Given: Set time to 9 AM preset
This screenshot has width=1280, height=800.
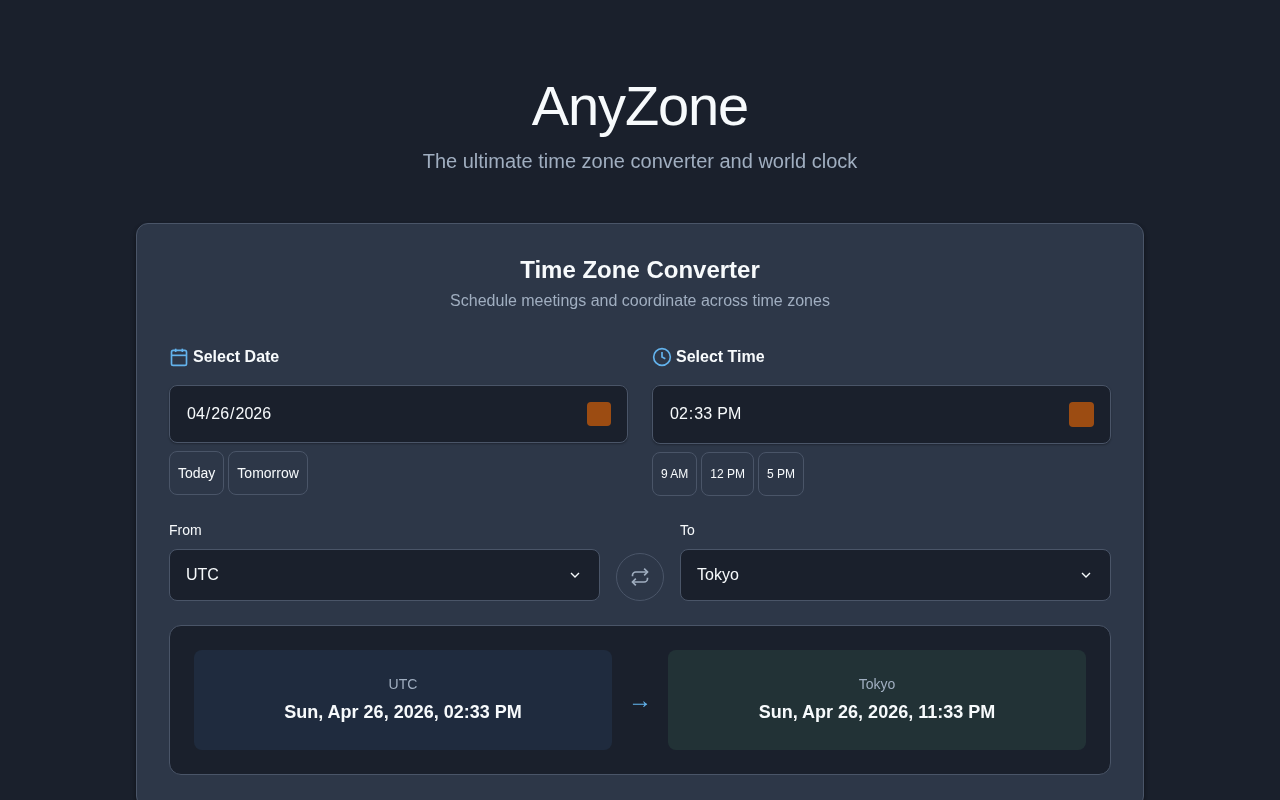Looking at the screenshot, I should coord(674,474).
